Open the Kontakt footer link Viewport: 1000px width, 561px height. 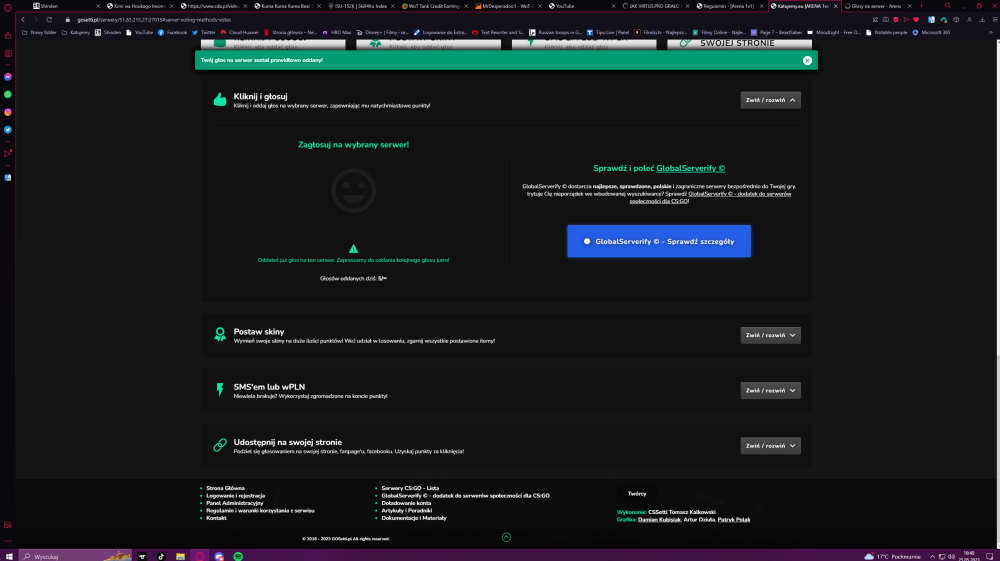tap(216, 518)
